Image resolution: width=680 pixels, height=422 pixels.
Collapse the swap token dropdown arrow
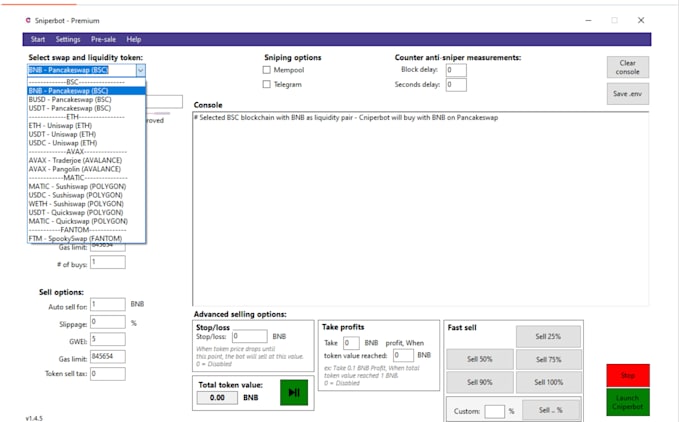(x=141, y=70)
